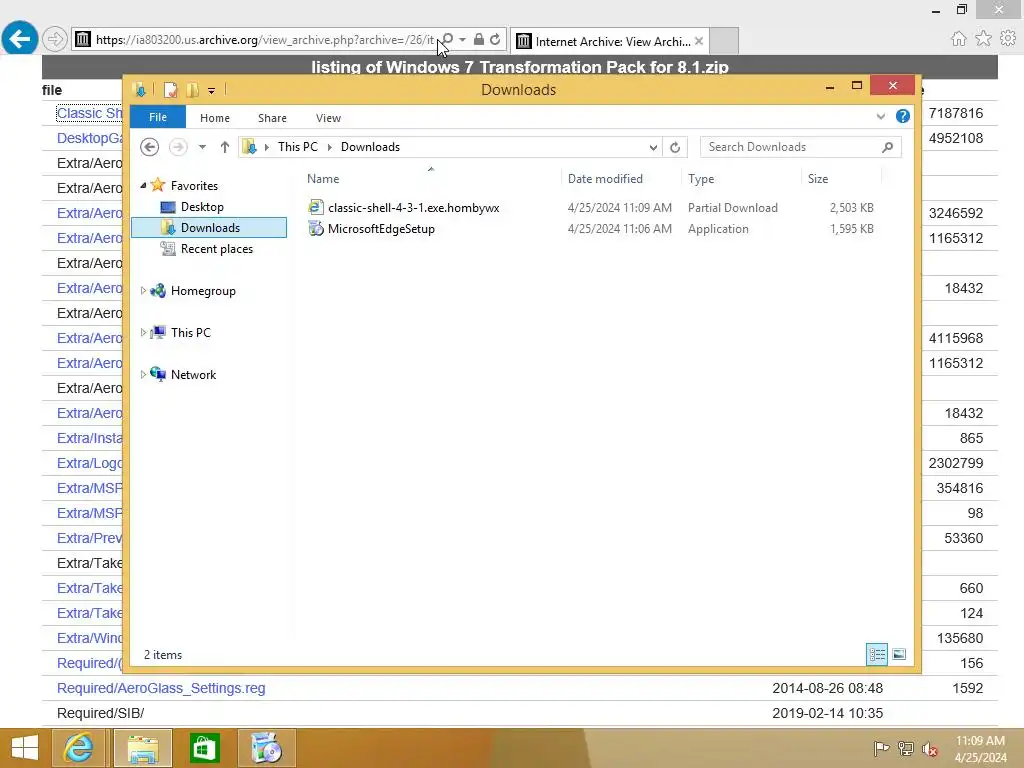Screen dimensions: 1024x768
Task: Select Desktop in Favorites
Action: pyautogui.click(x=202, y=207)
